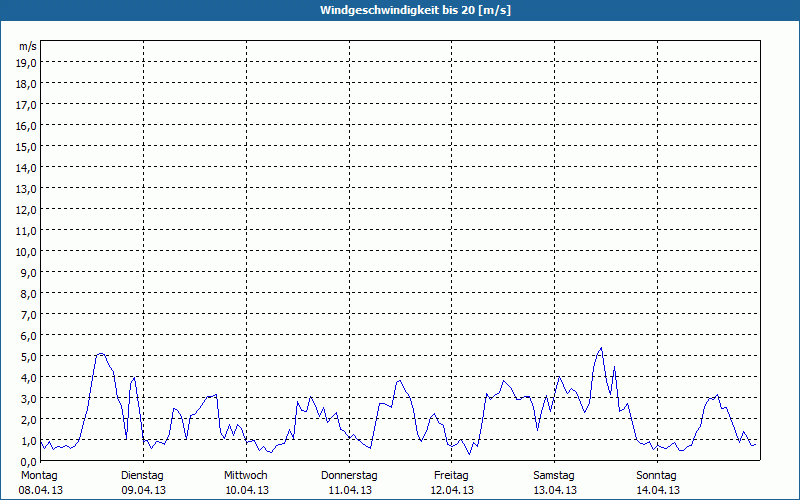Image resolution: width=800 pixels, height=500 pixels.
Task: Click the 'Mittwoch' day label
Action: coord(245,476)
